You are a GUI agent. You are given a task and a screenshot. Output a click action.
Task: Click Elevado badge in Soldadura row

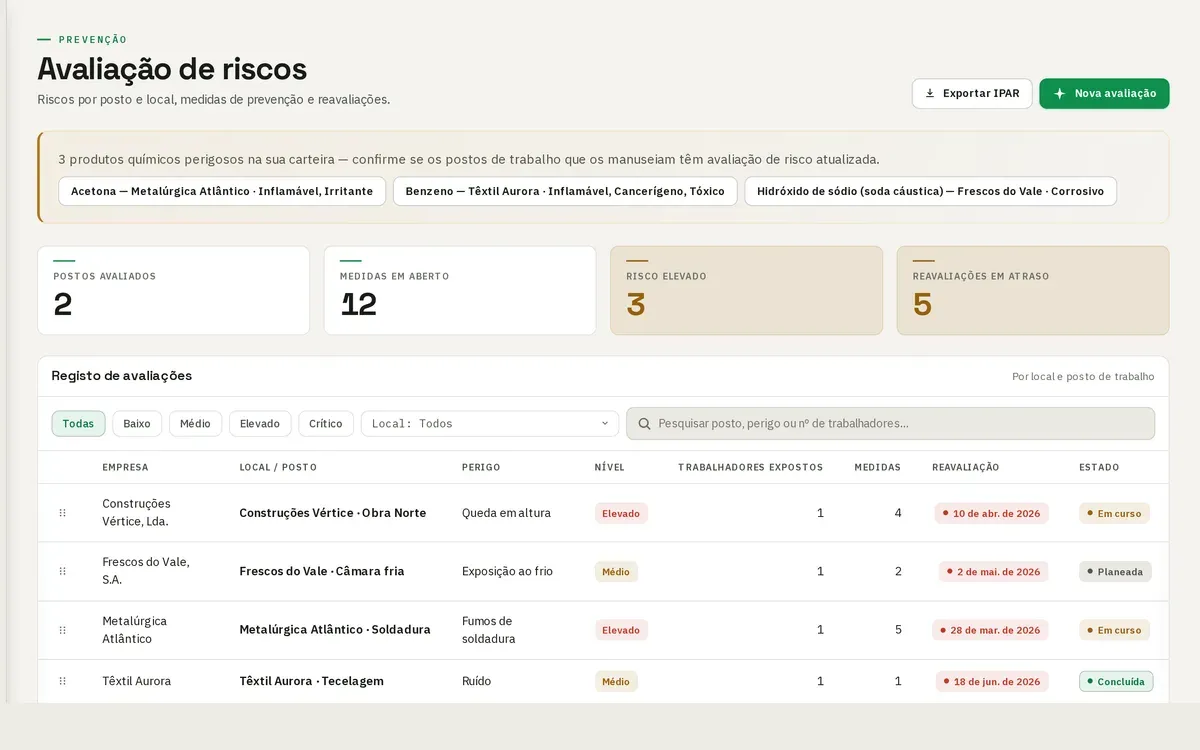(x=621, y=630)
